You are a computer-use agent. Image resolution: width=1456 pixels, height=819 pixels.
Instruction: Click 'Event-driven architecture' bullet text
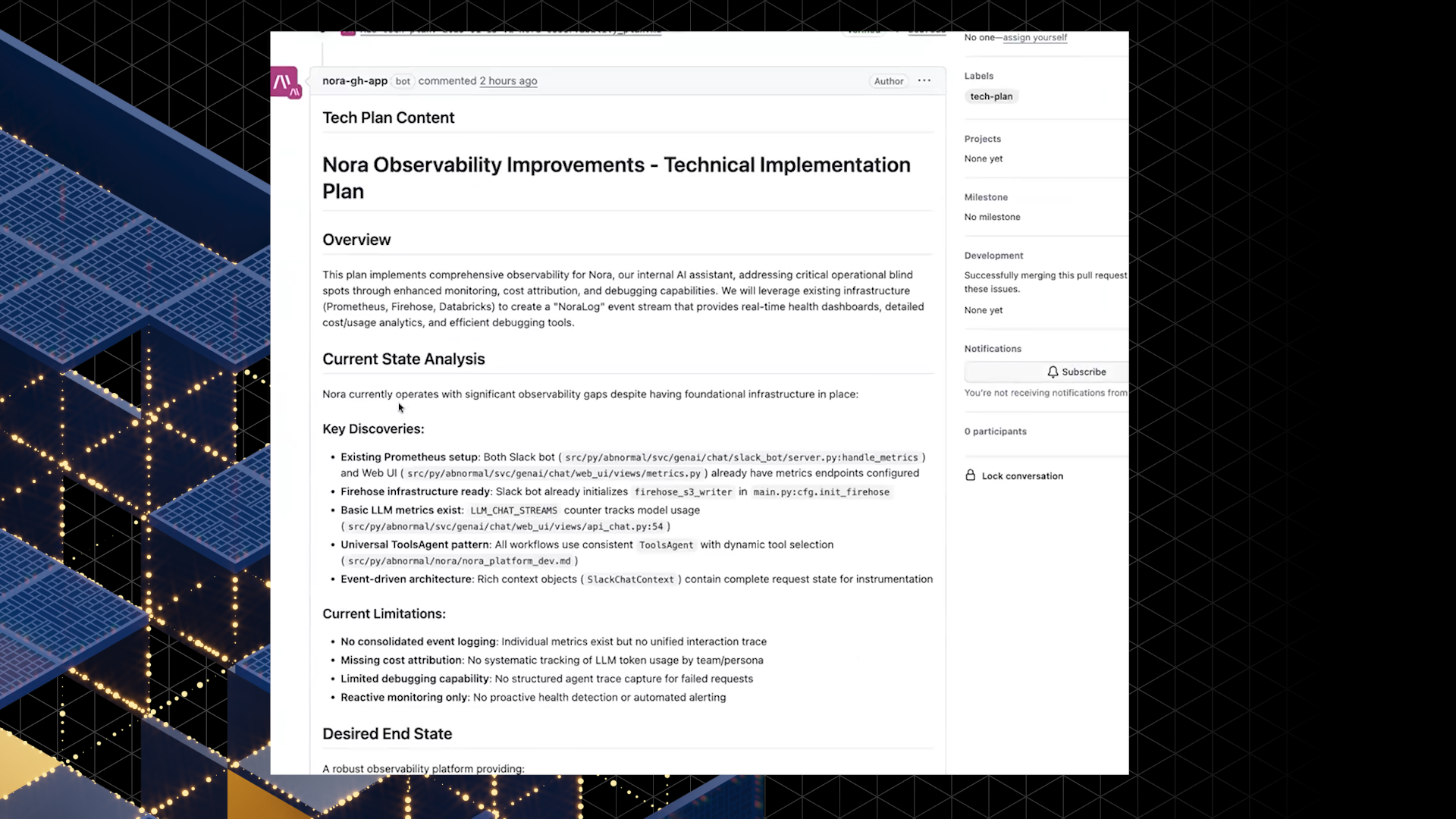pyautogui.click(x=406, y=579)
